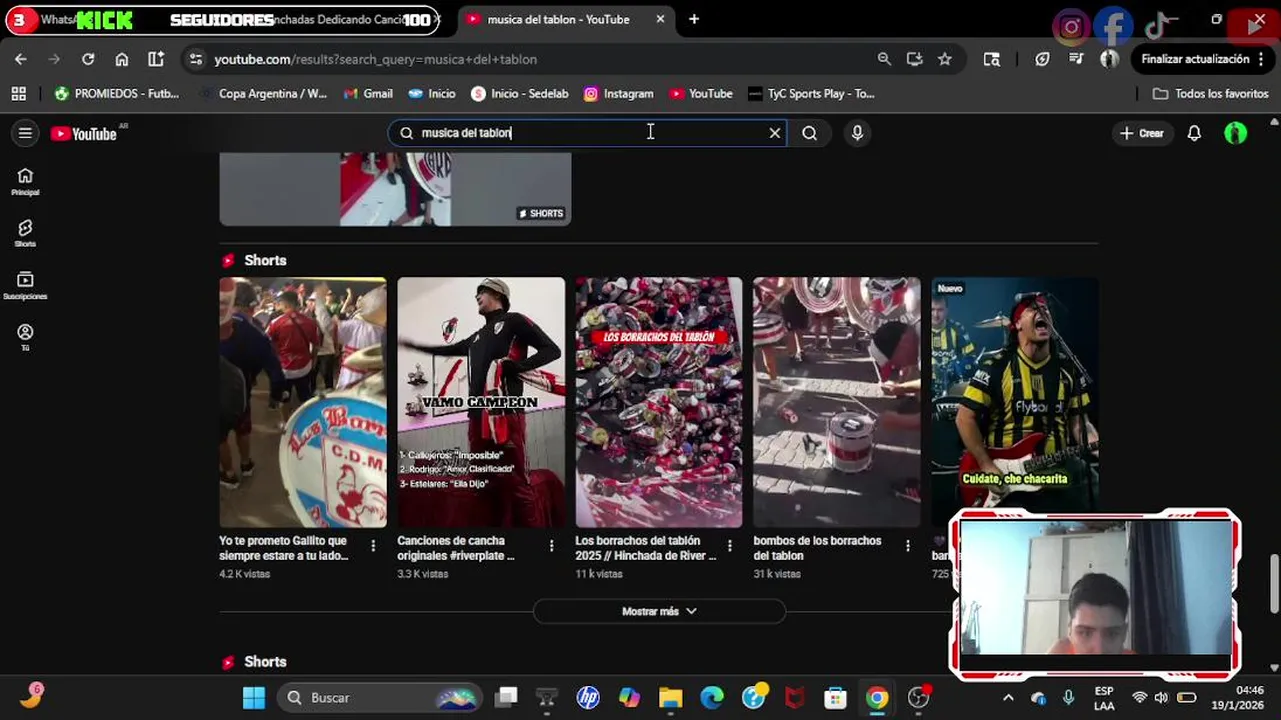Open the Tú section in the sidebar
Viewport: 1281px width, 720px height.
pos(25,337)
